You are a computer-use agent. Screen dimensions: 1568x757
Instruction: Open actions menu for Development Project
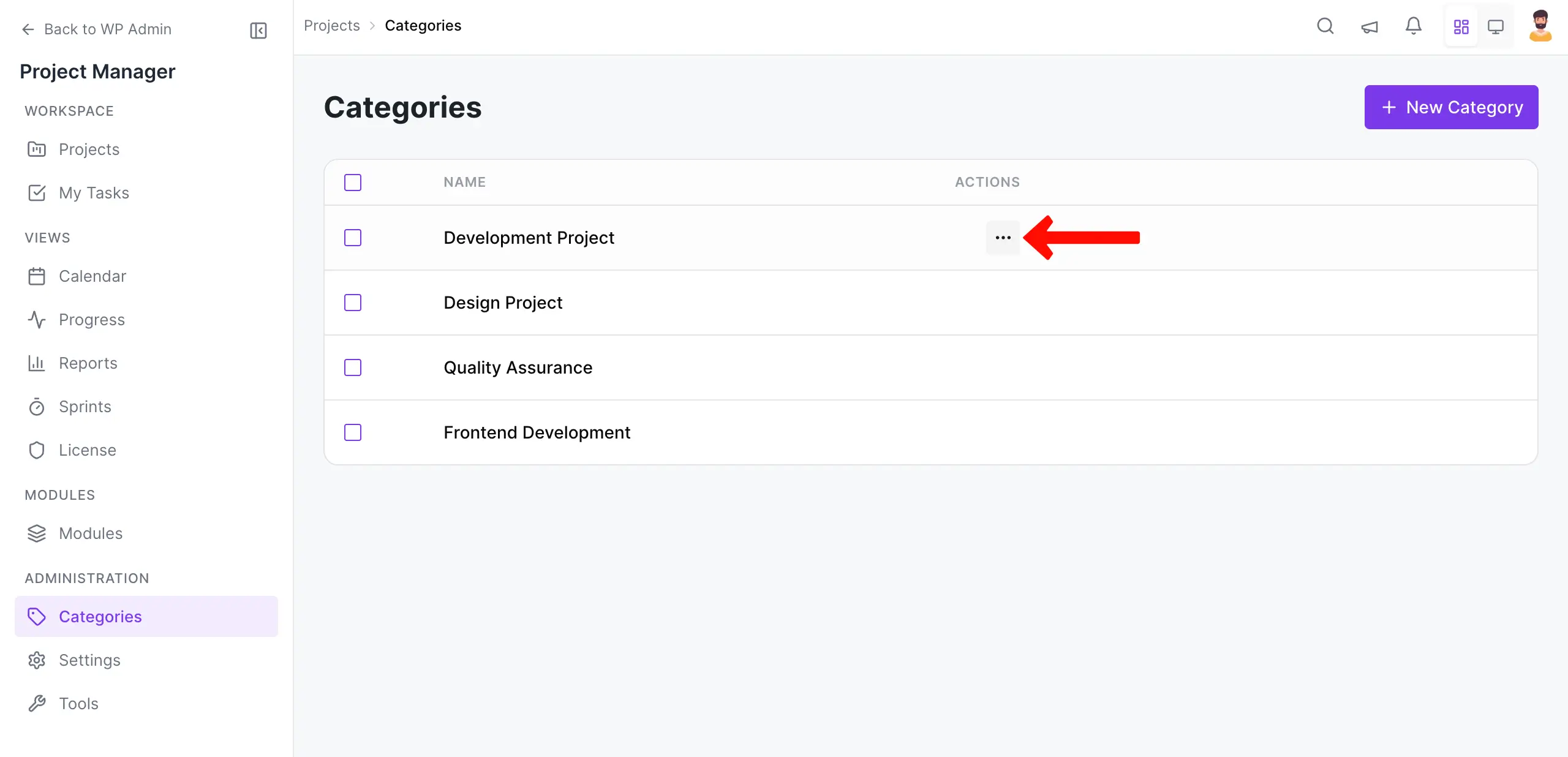pos(1003,238)
